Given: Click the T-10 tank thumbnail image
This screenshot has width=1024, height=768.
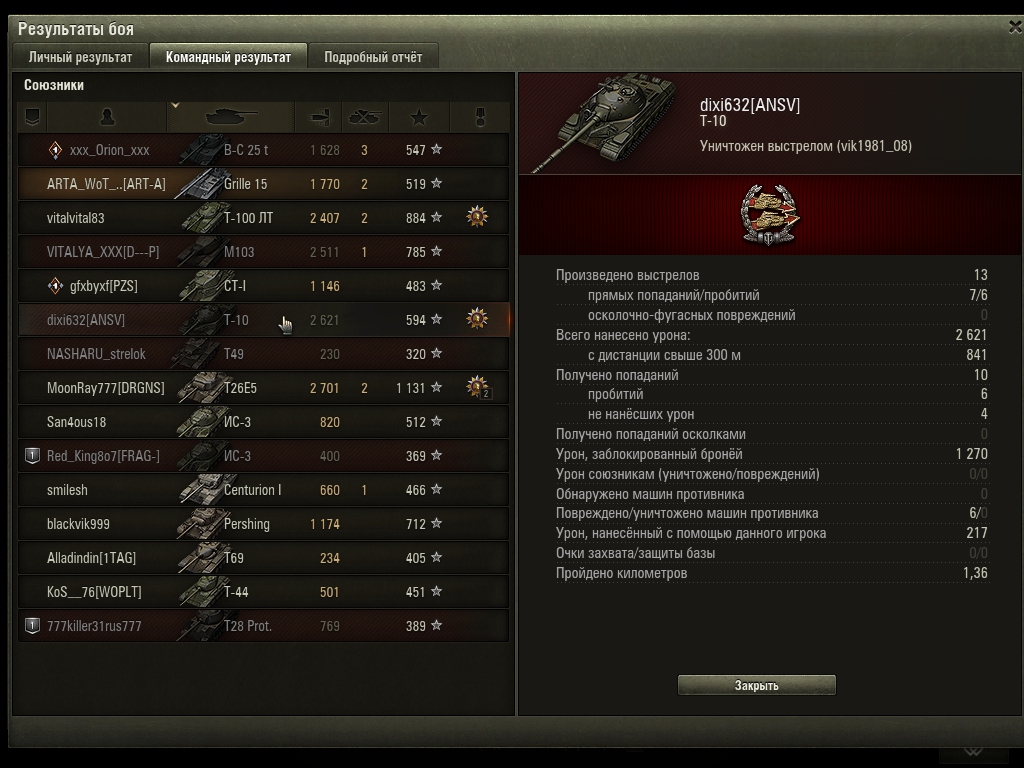Looking at the screenshot, I should [x=604, y=122].
